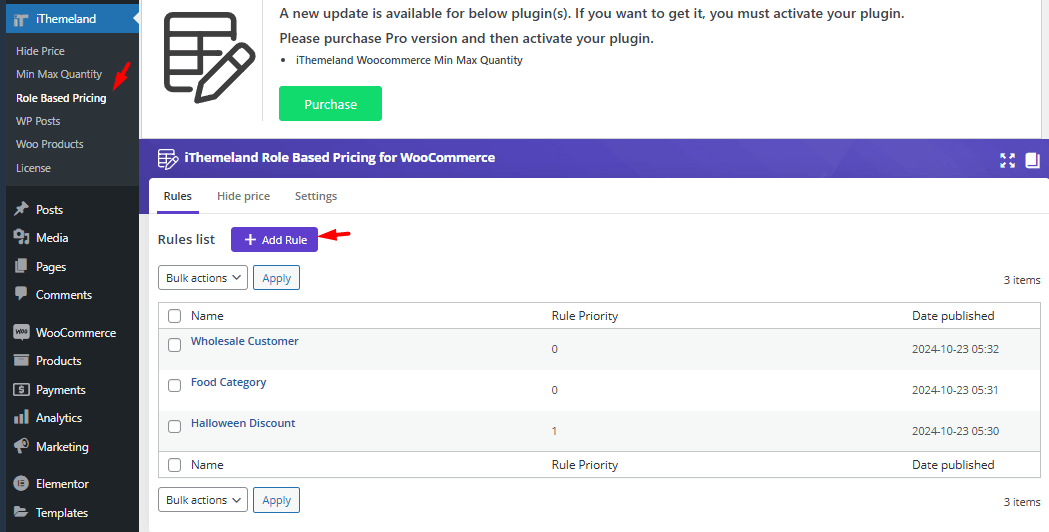
Task: Switch to the Hide price tab
Action: point(243,196)
